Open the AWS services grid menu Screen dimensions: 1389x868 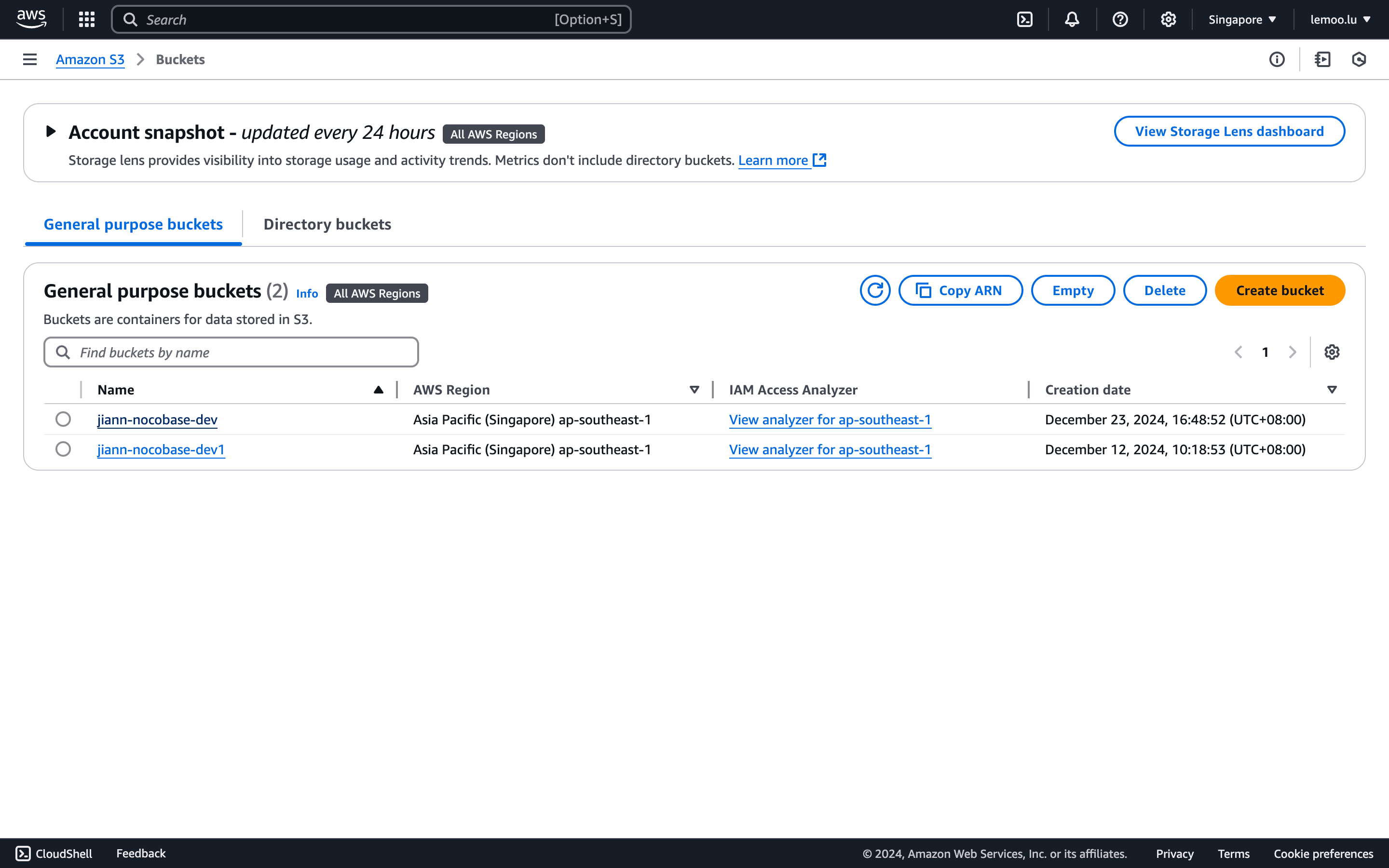[x=87, y=19]
